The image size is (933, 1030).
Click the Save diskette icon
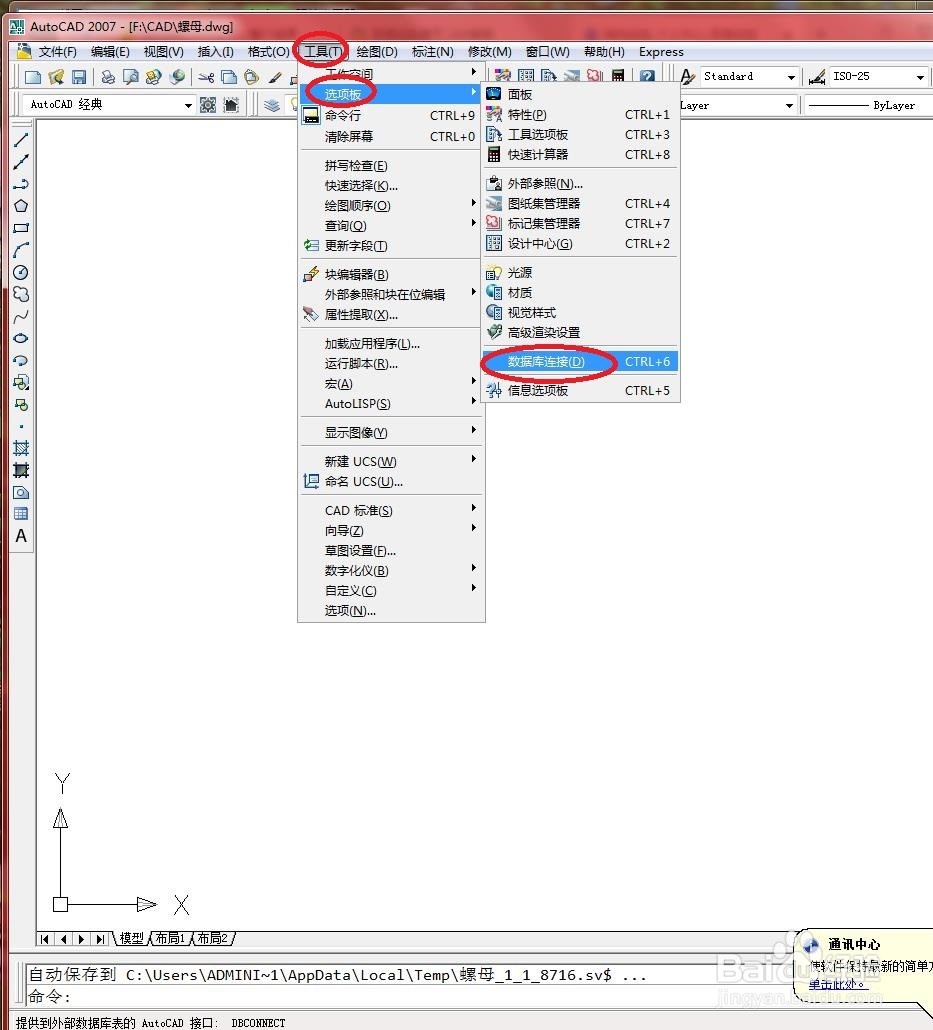(79, 78)
